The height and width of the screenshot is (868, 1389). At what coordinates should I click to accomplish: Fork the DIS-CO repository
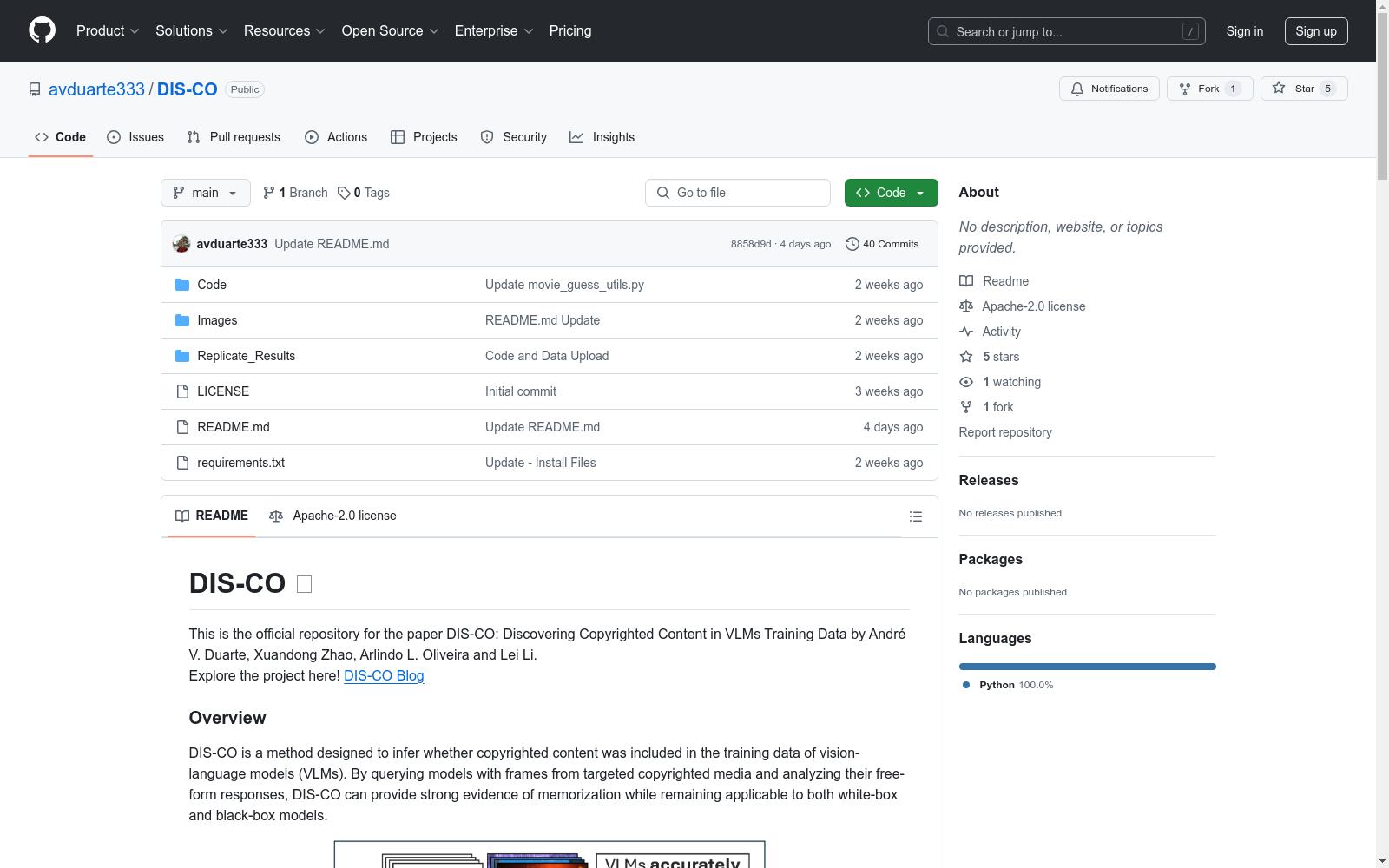(x=1209, y=89)
